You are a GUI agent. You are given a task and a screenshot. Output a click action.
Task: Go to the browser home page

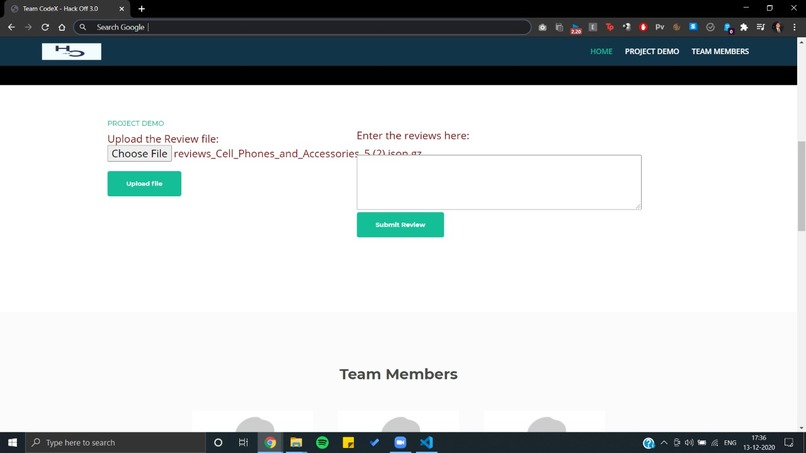click(62, 27)
